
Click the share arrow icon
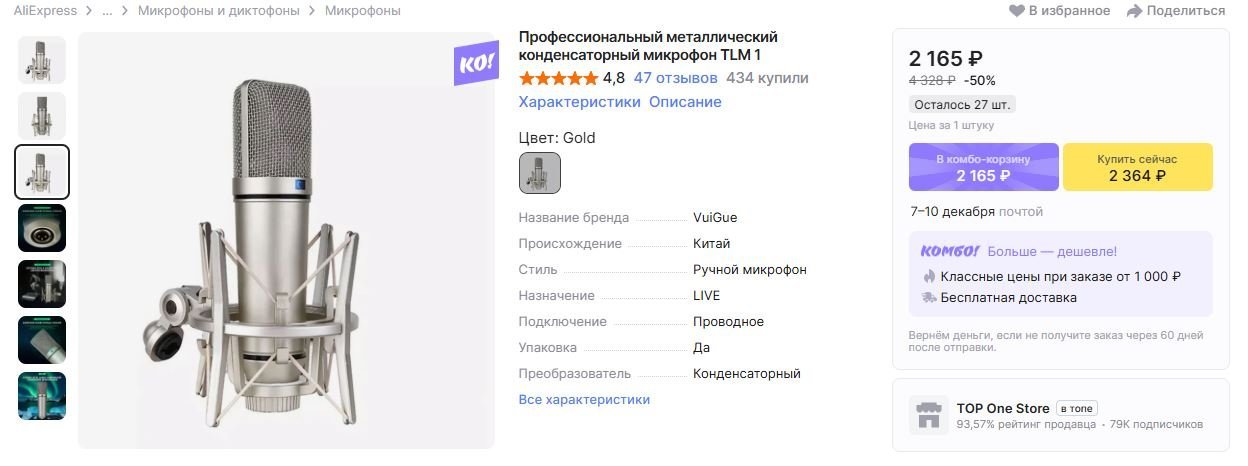pyautogui.click(x=1134, y=11)
